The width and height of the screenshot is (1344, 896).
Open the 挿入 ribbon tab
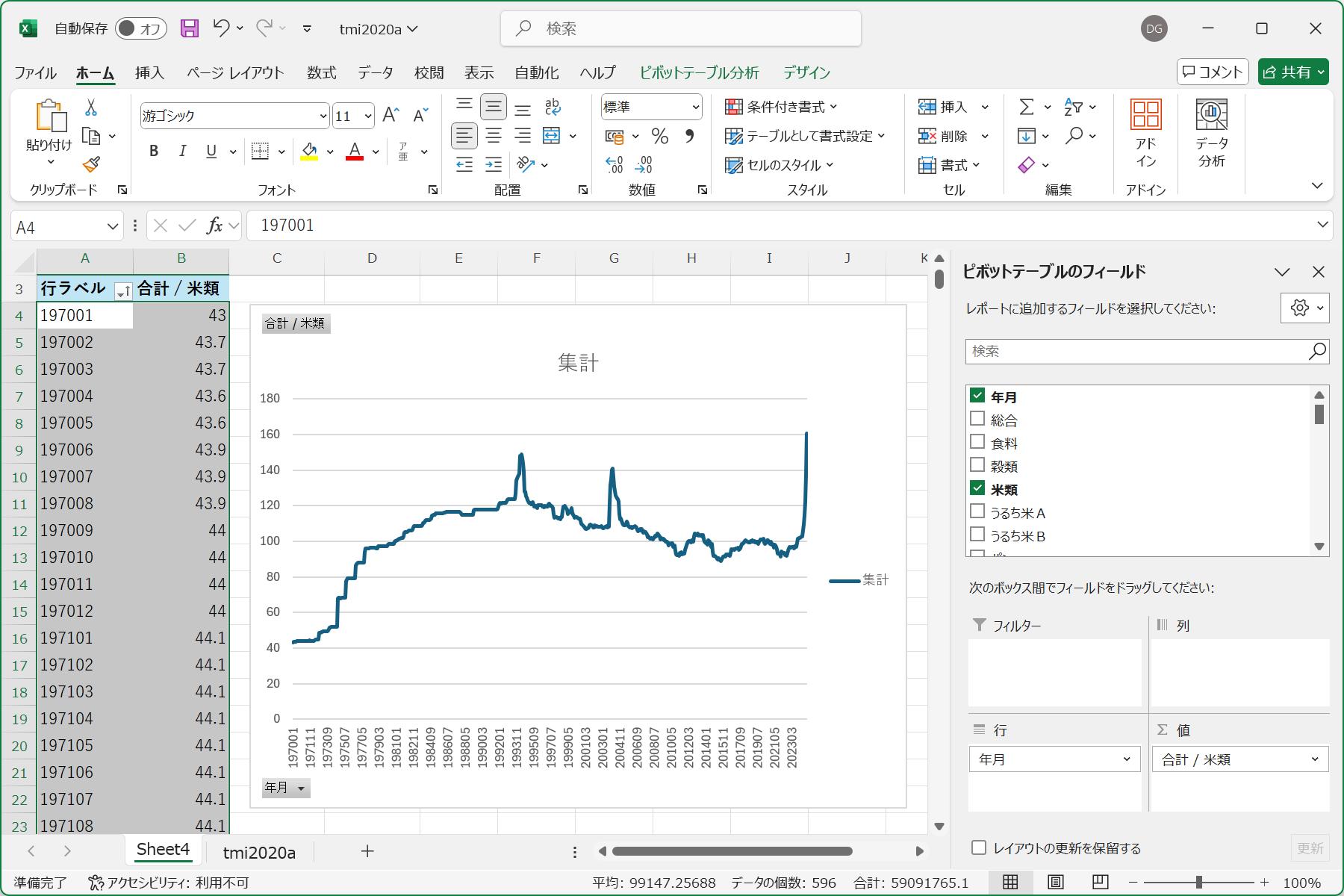(149, 72)
